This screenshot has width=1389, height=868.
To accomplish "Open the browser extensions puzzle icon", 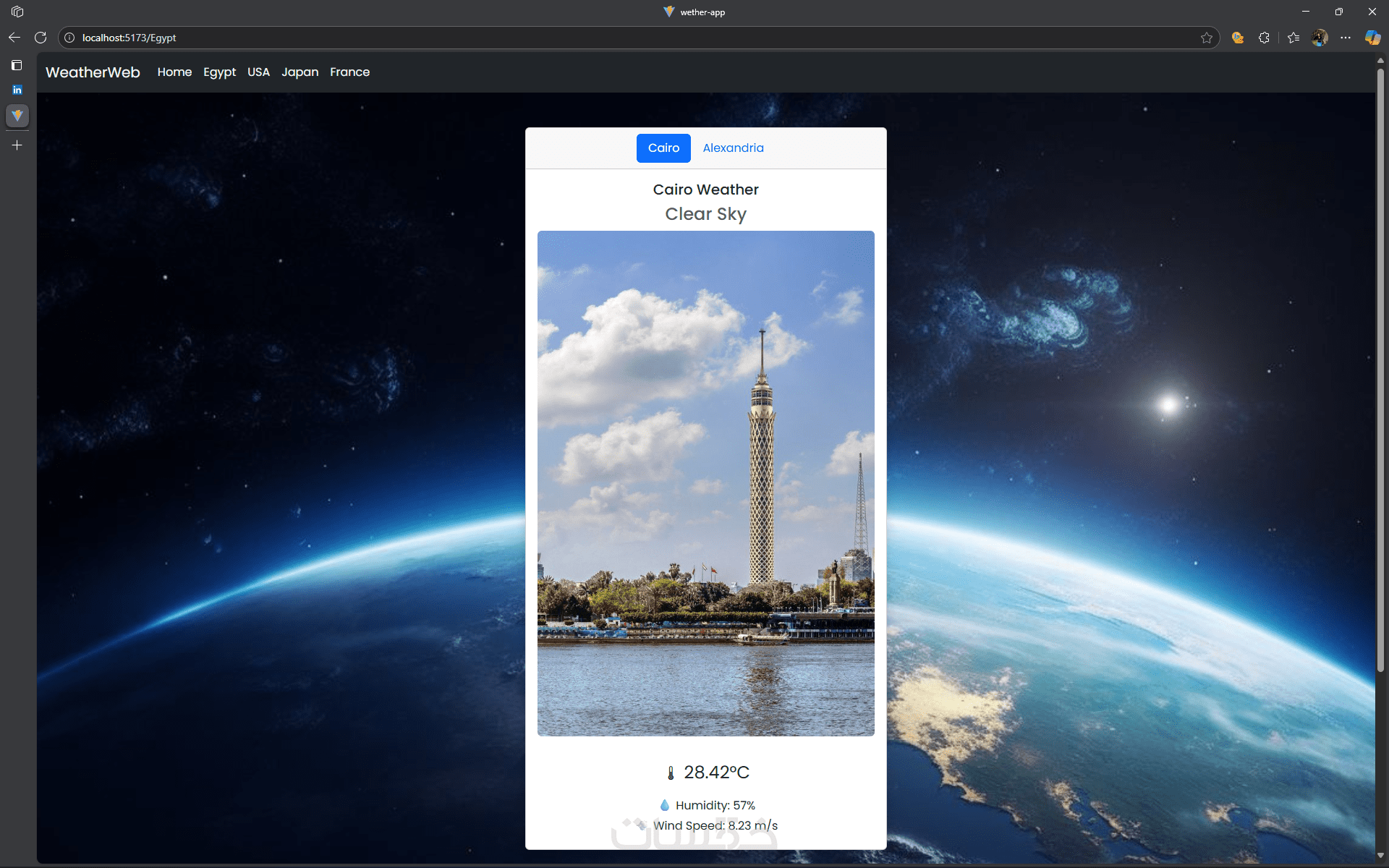I will click(1264, 38).
